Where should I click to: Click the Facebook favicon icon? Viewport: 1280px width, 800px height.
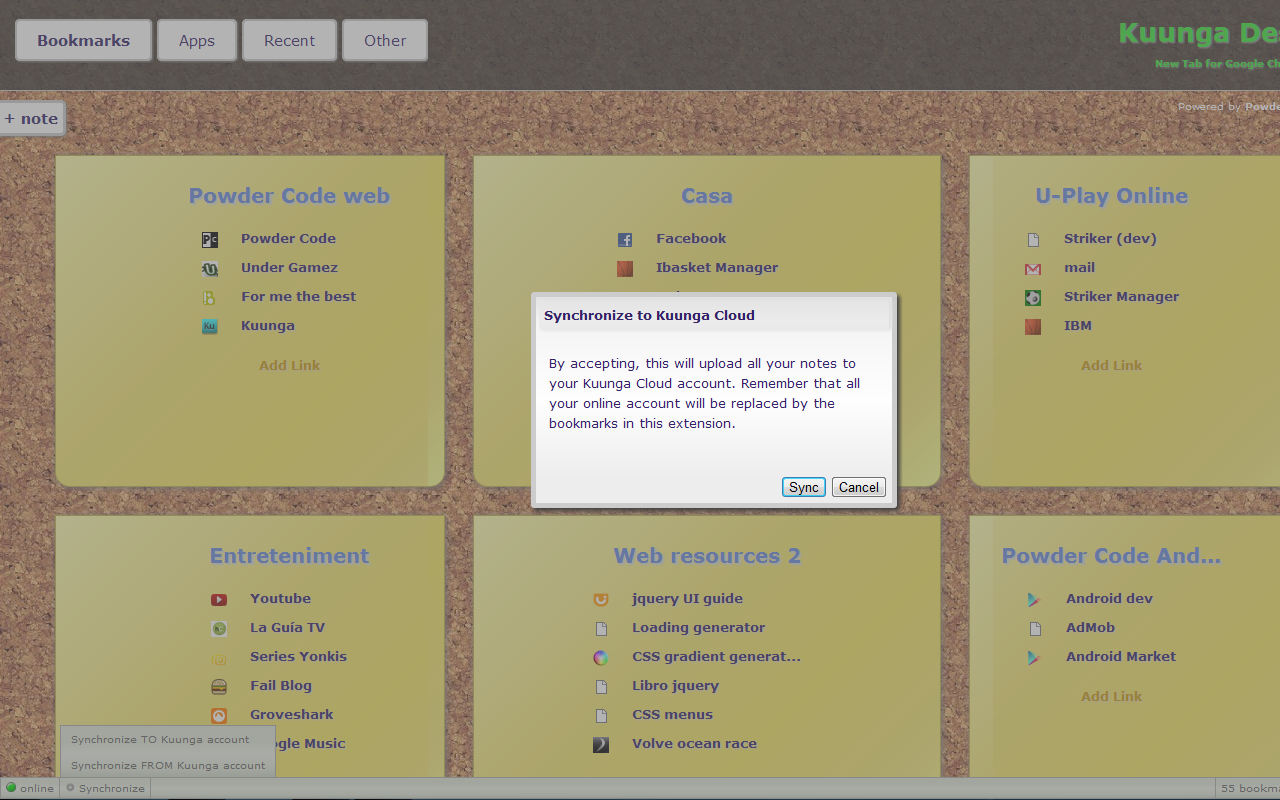(625, 240)
